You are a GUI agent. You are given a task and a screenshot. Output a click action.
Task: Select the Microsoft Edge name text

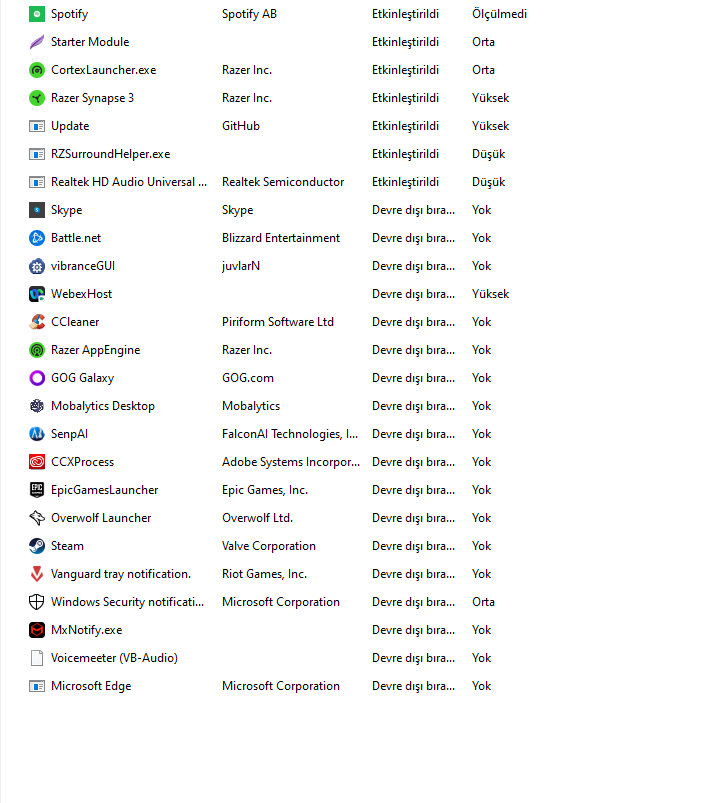click(91, 686)
